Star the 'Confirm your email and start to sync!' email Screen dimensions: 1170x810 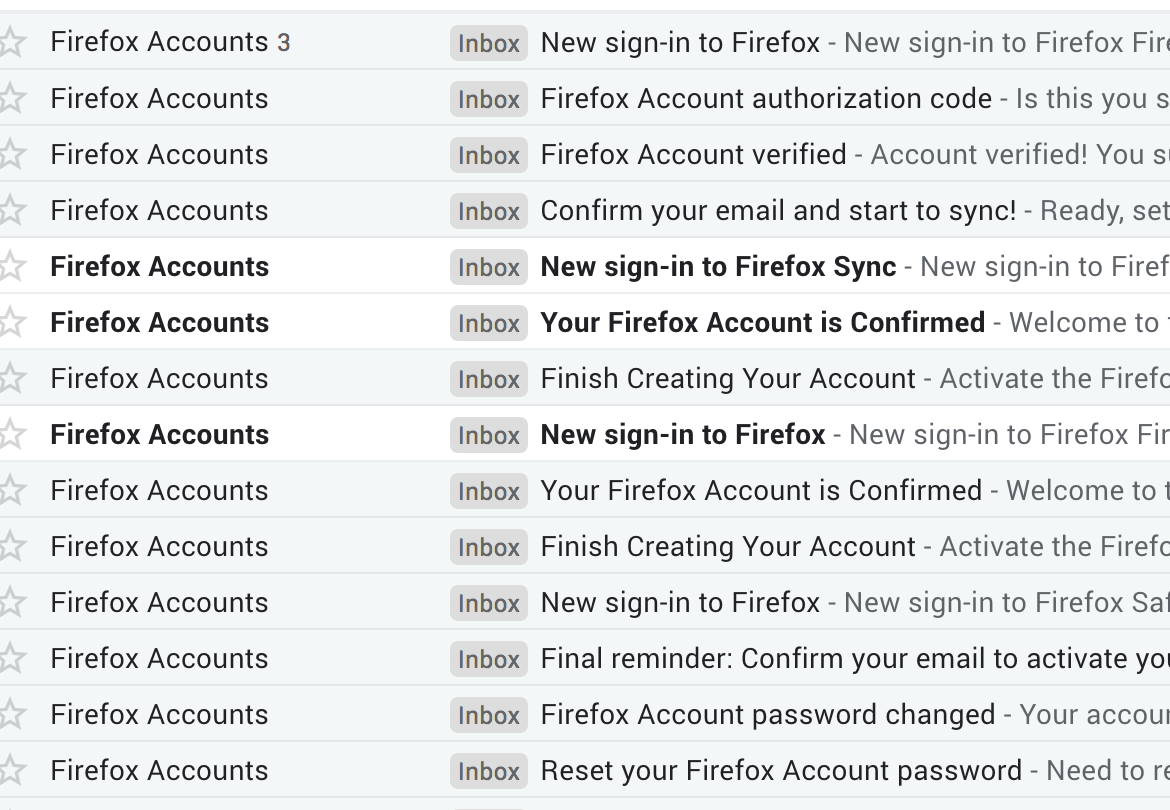coord(11,210)
